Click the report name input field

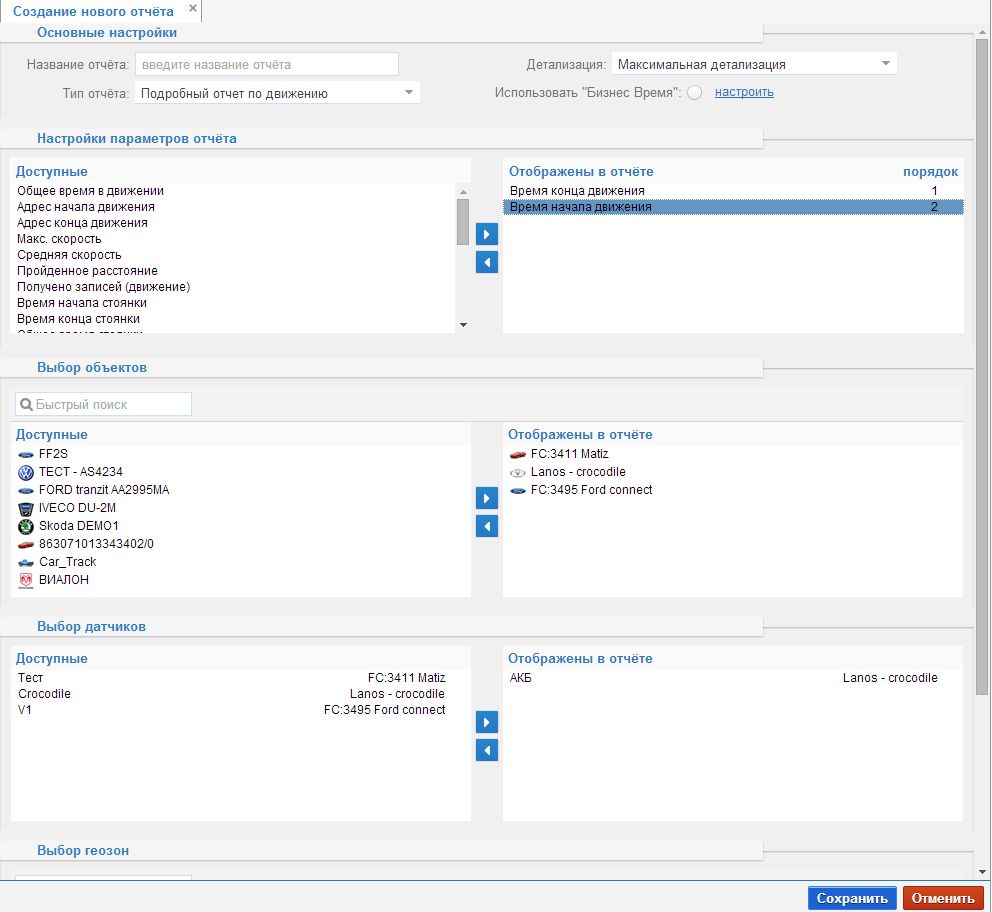[267, 65]
